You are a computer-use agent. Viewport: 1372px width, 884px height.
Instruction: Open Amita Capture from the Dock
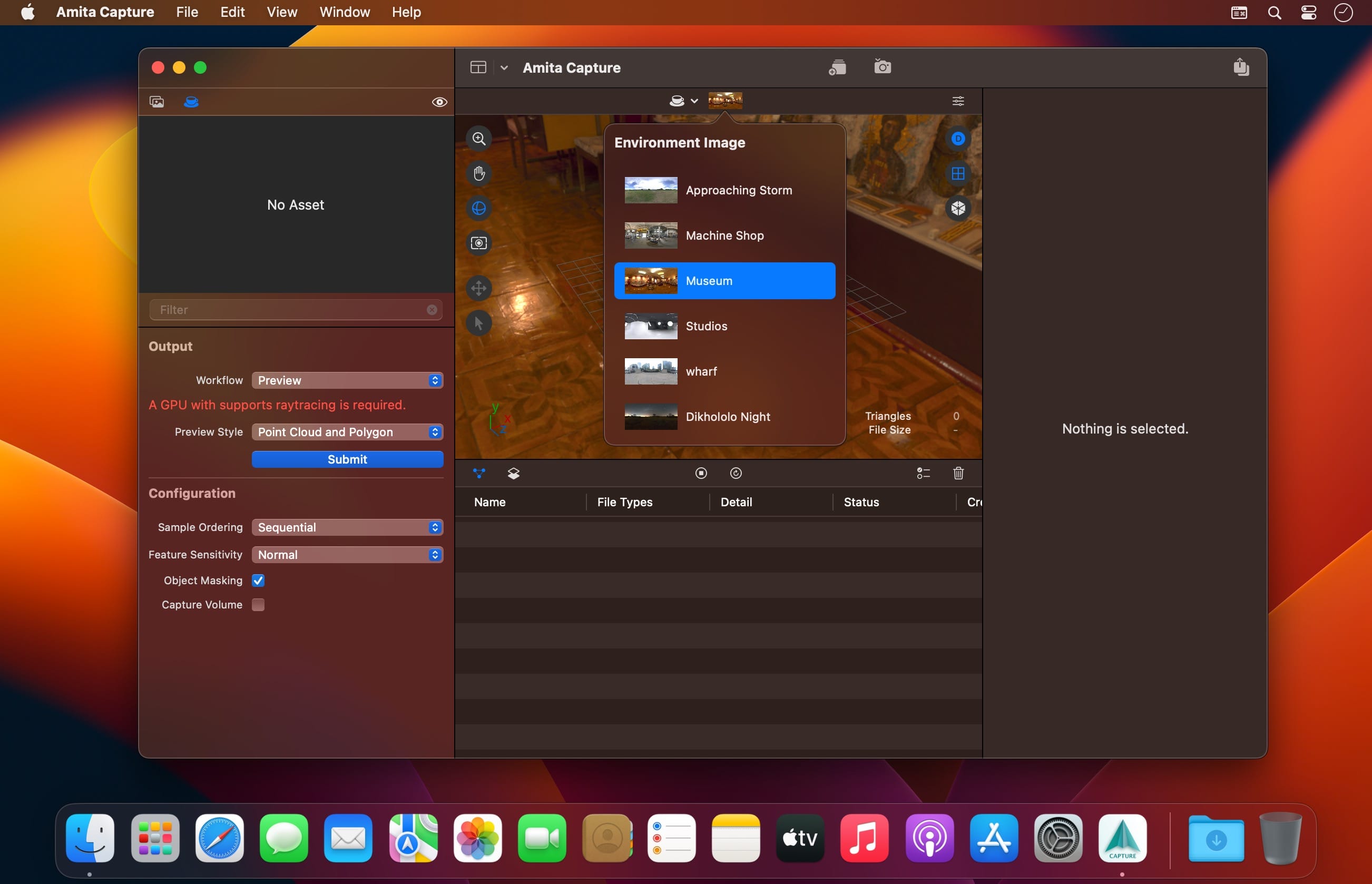tap(1122, 838)
